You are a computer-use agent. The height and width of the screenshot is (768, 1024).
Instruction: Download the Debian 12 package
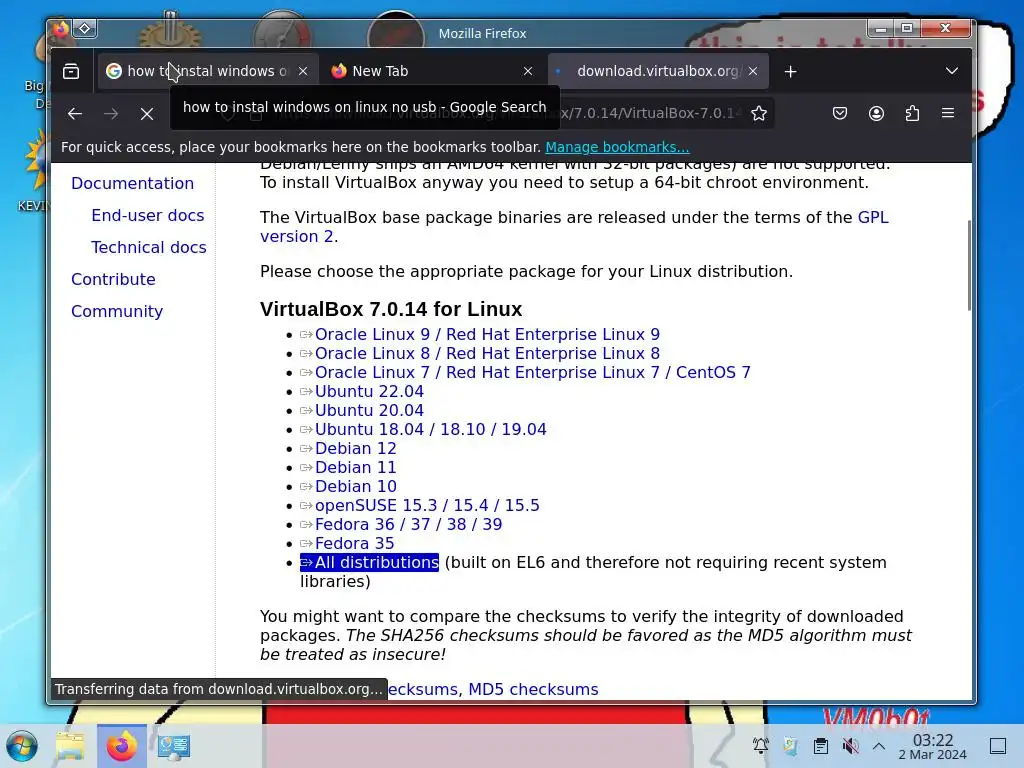tap(355, 448)
